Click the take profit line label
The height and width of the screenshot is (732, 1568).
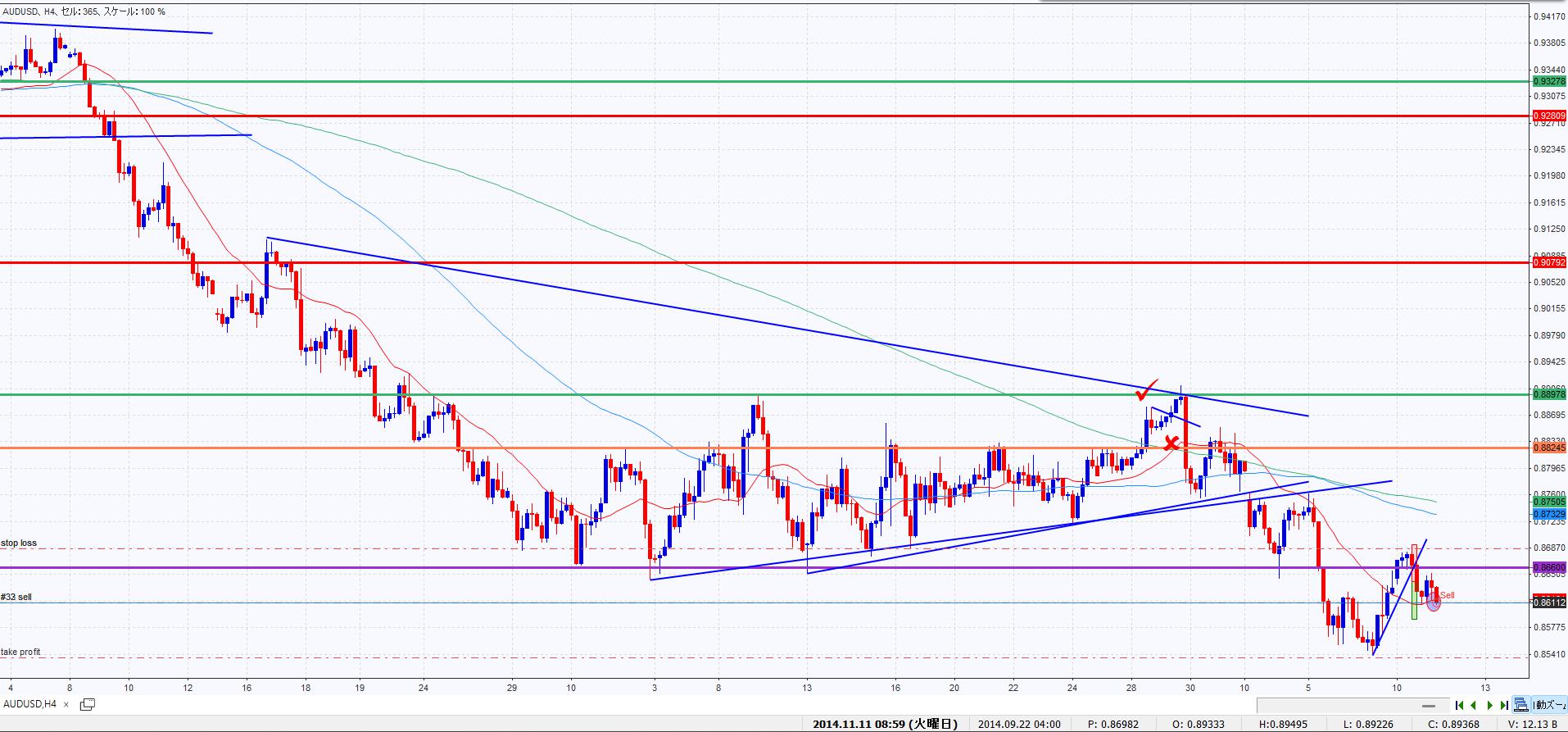(x=20, y=652)
